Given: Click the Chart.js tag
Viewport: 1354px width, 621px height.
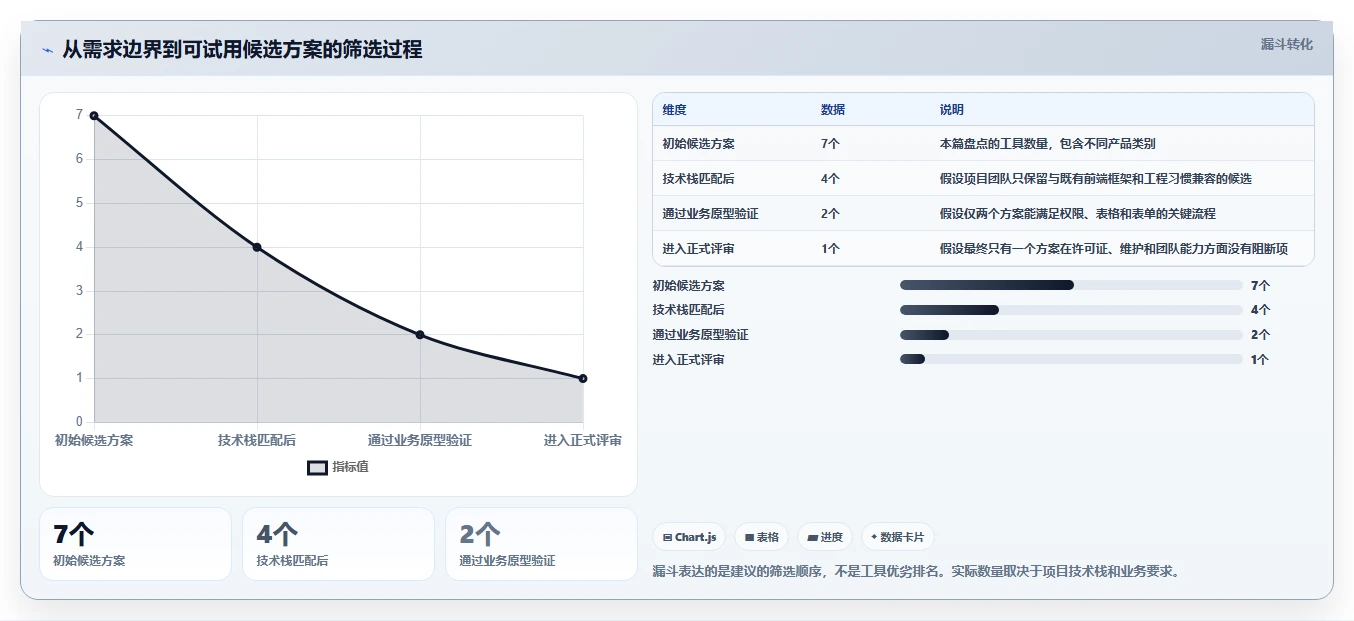Looking at the screenshot, I should click(689, 537).
